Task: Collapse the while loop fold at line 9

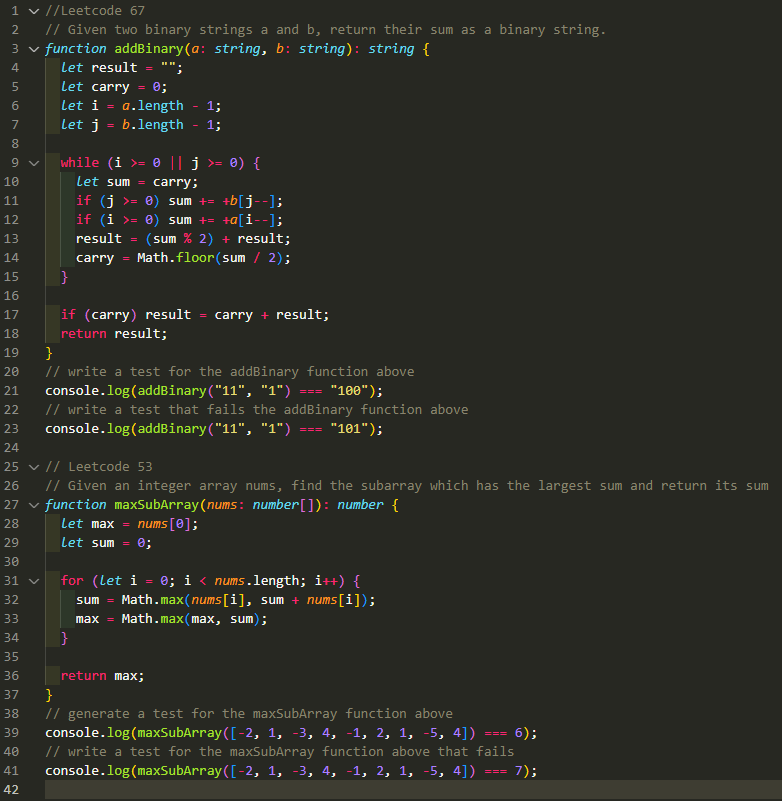Action: coord(34,163)
